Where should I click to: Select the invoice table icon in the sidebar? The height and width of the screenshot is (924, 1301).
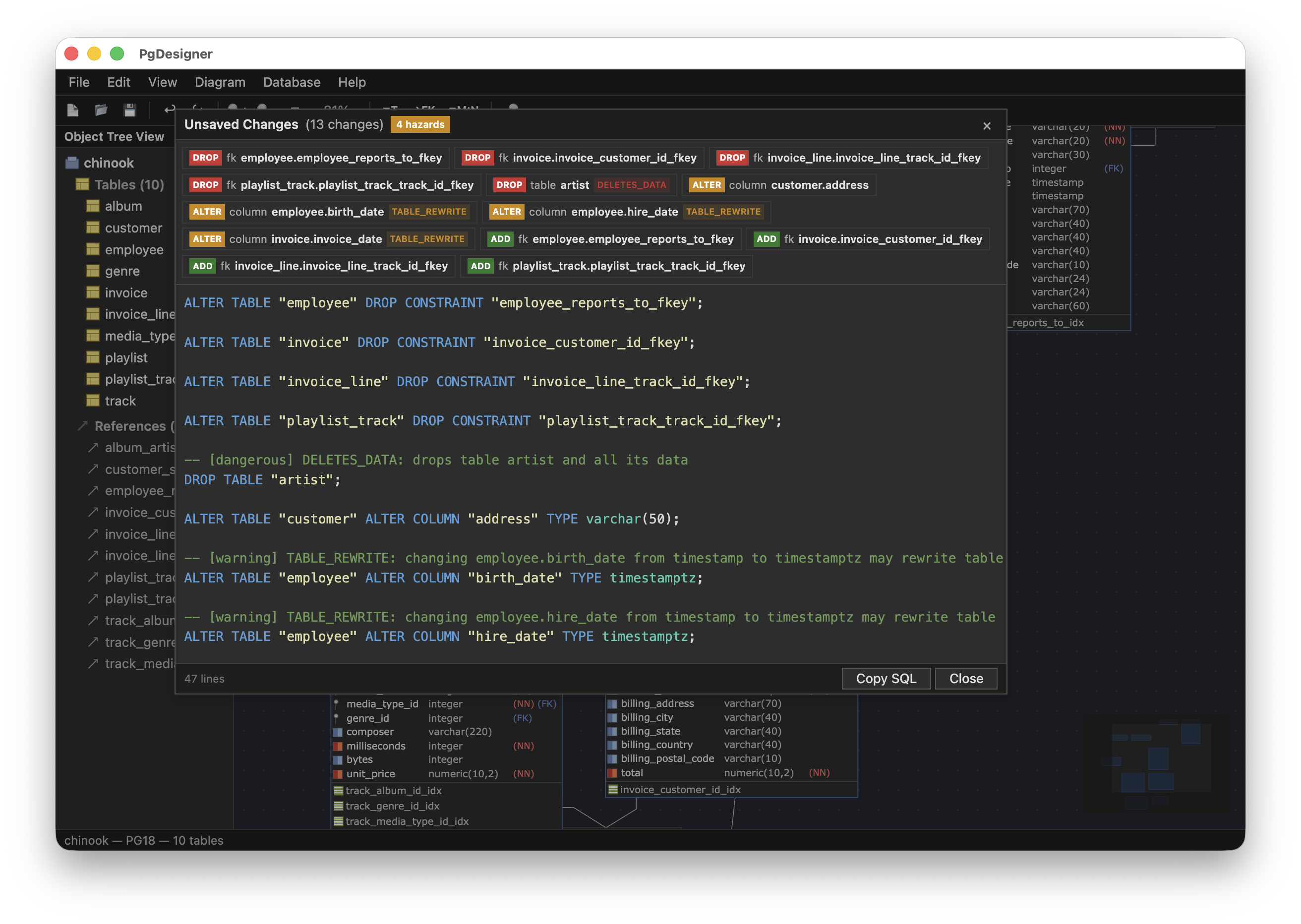pos(93,292)
